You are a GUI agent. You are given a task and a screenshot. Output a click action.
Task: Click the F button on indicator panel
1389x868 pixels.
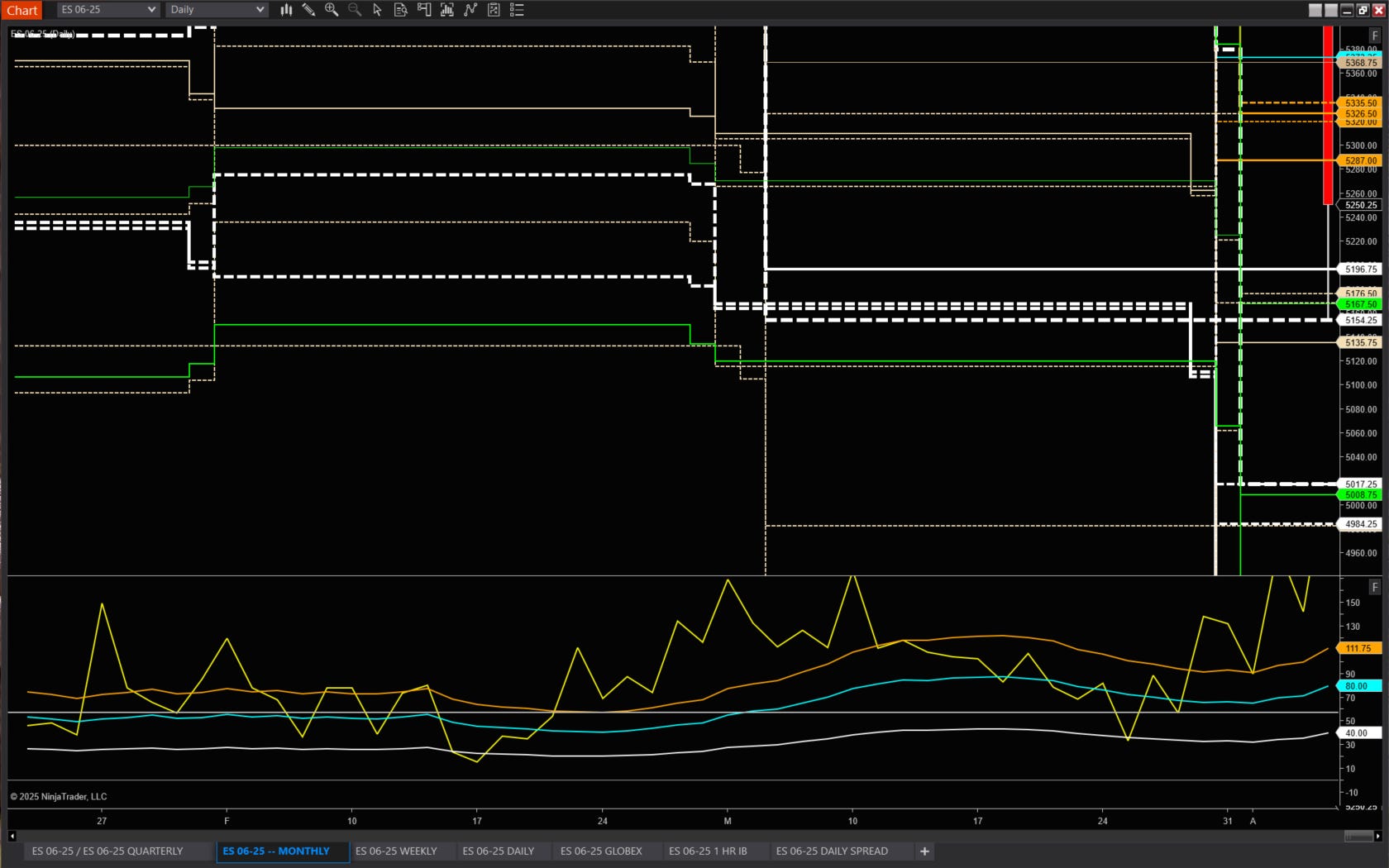1375,587
